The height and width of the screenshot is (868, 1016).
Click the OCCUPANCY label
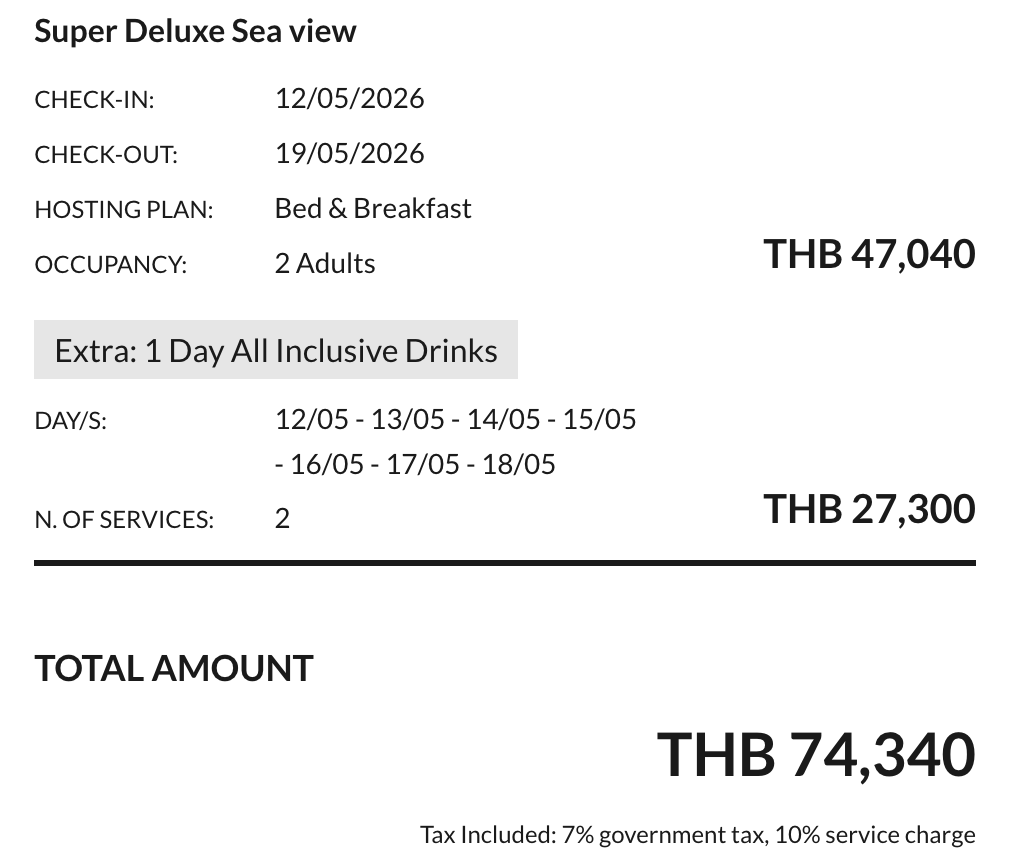tap(110, 265)
